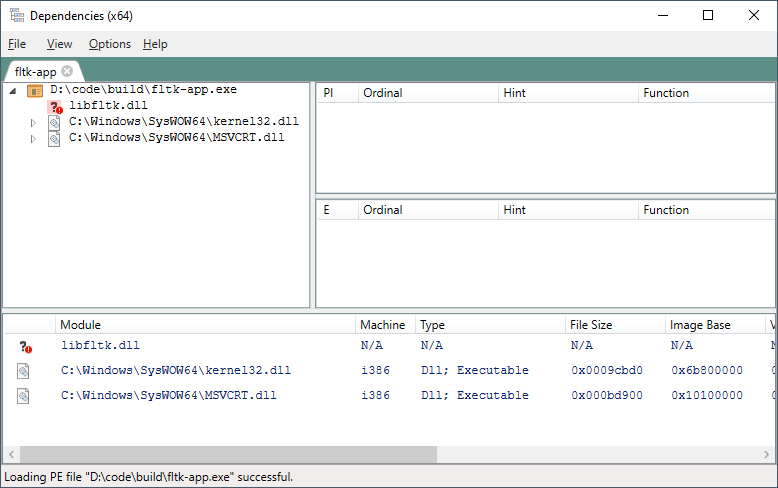Expand the kernel32.dll tree node

pyautogui.click(x=32, y=123)
